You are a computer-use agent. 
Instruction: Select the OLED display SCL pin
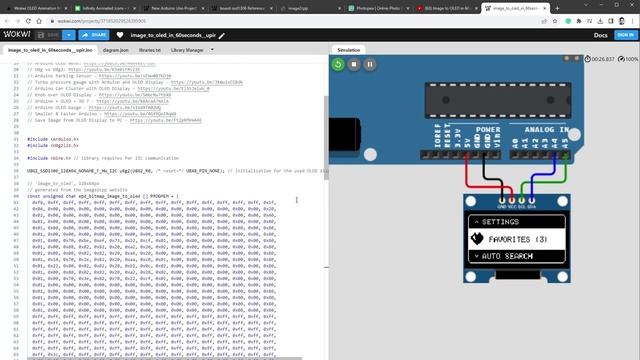coord(522,200)
